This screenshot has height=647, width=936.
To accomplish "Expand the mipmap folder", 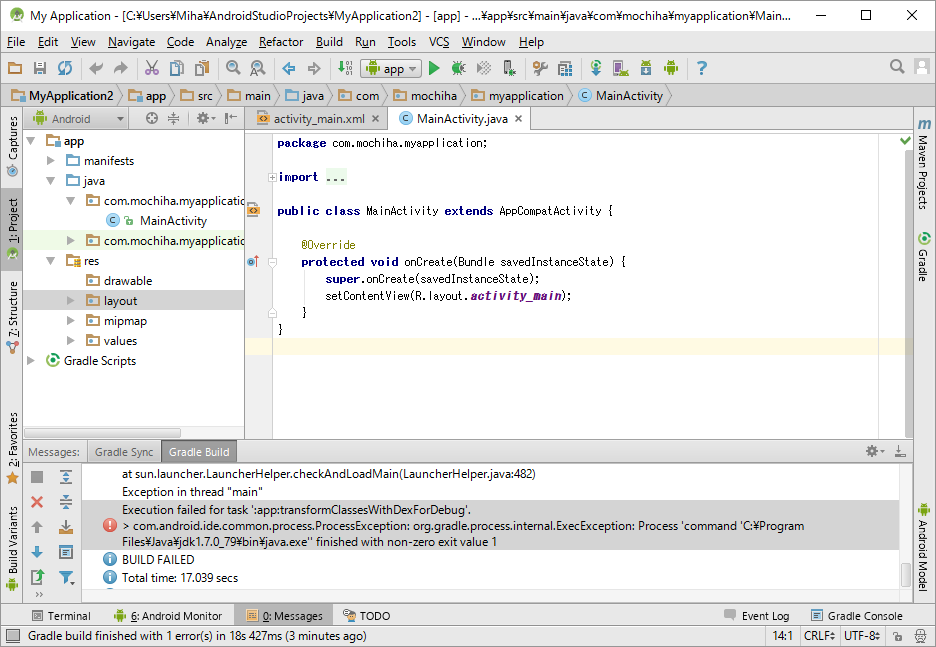I will 70,321.
